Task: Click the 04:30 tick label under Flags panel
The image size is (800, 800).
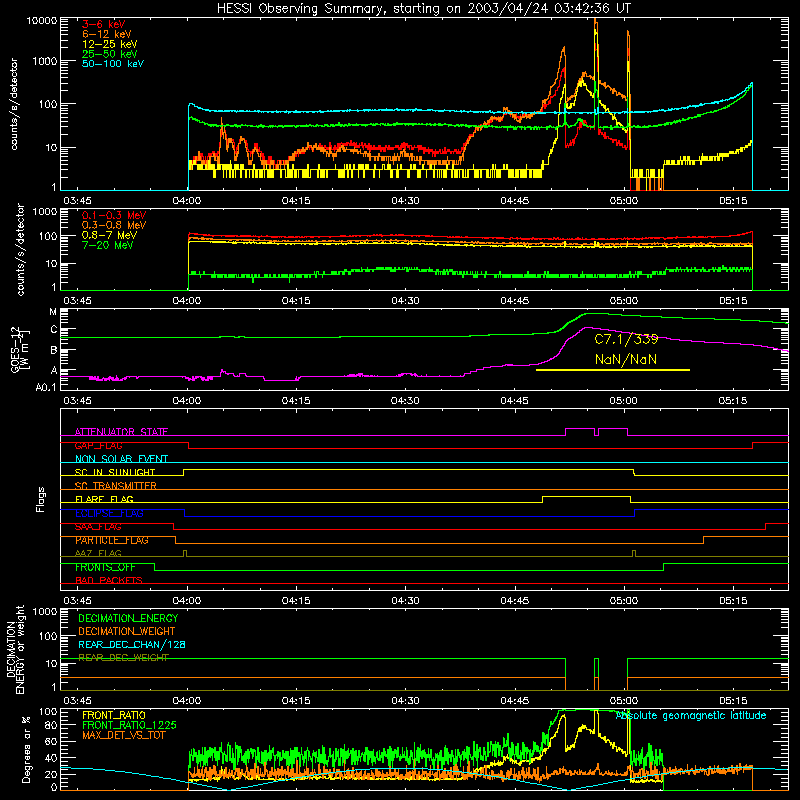Action: pos(406,601)
